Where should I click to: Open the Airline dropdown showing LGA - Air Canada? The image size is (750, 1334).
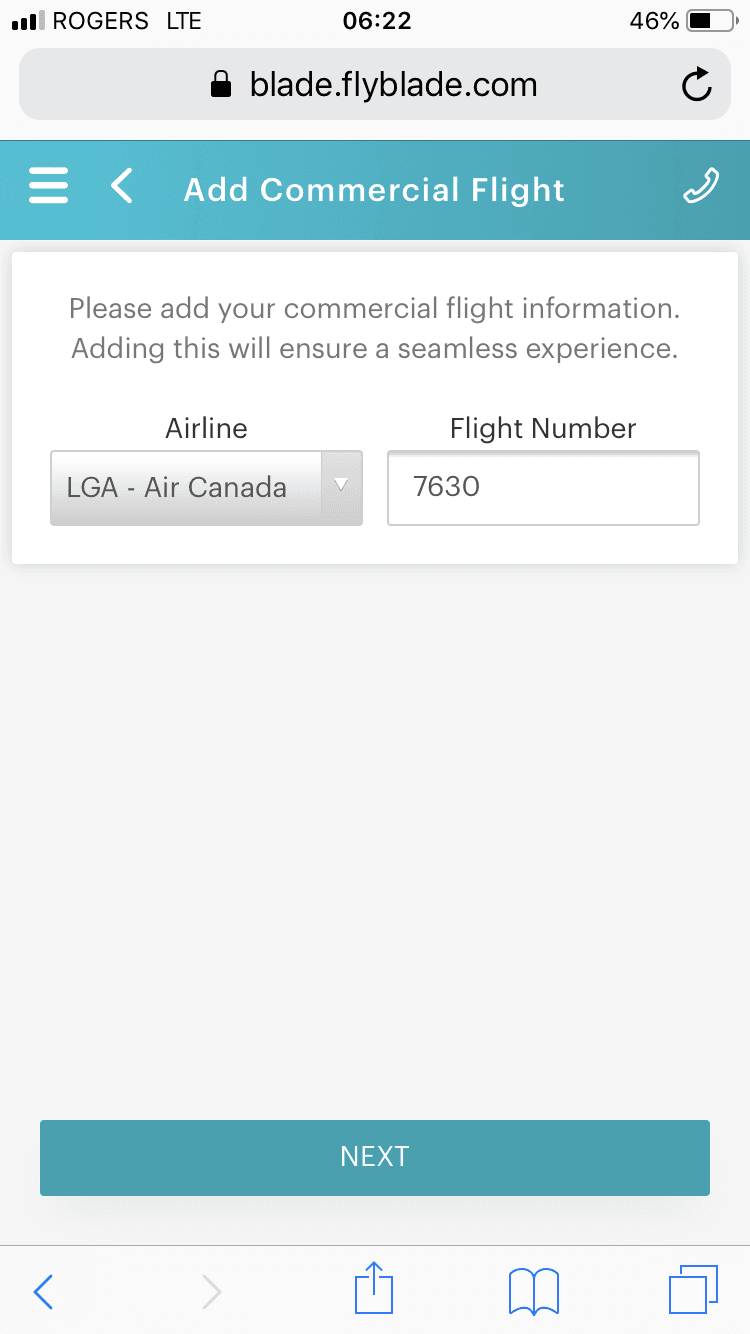point(185,488)
